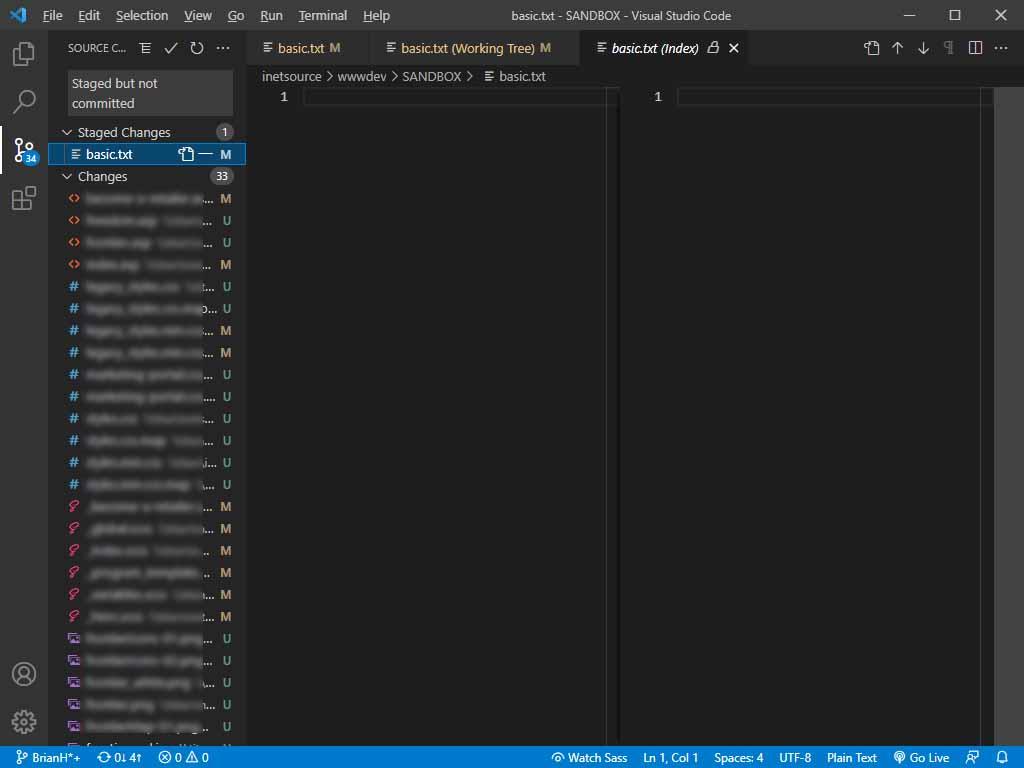Click the BrianH branch in status bar
Viewport: 1024px width, 768px height.
coord(48,758)
